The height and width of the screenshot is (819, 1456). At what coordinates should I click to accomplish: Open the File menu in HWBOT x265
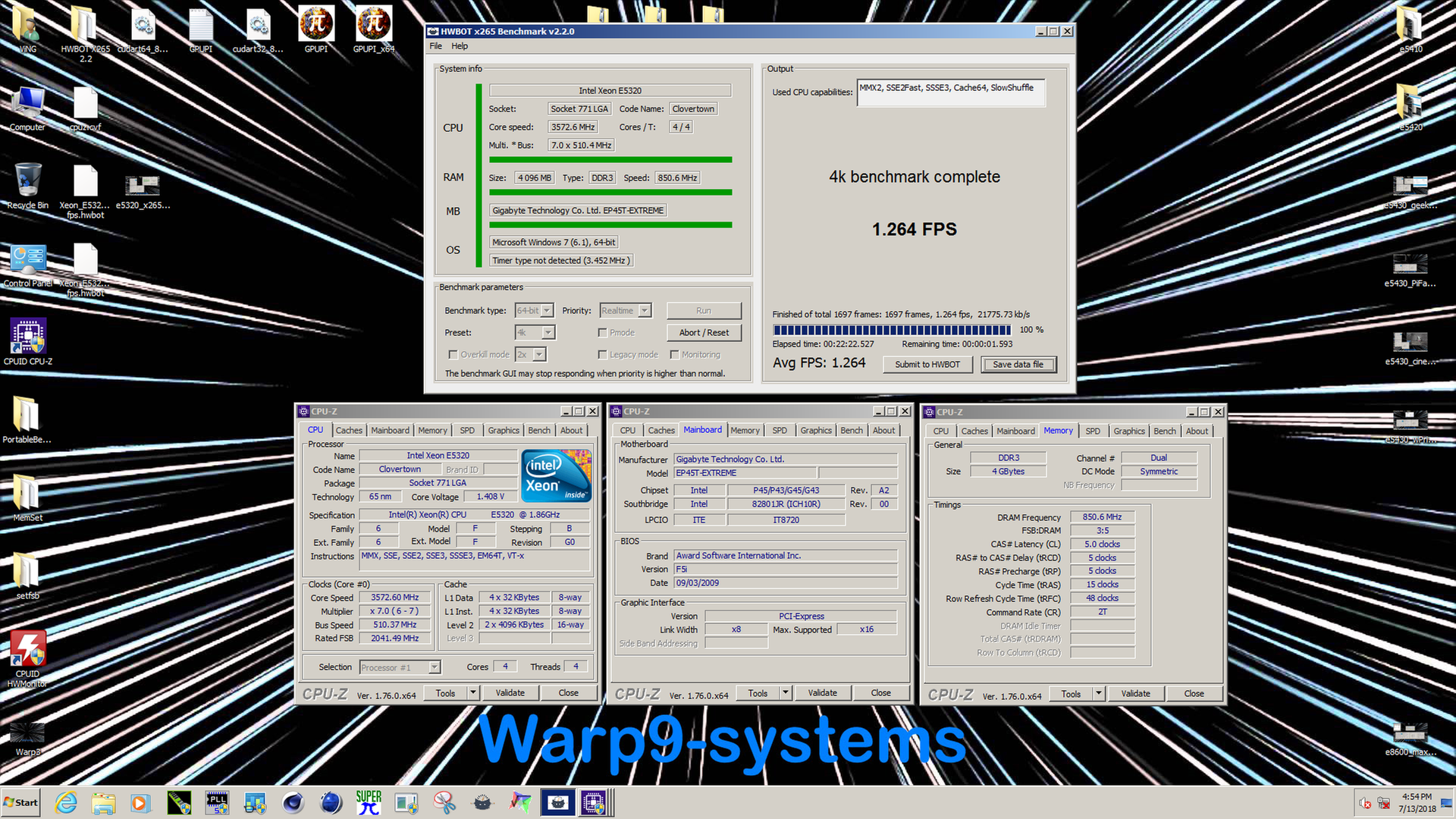(435, 46)
